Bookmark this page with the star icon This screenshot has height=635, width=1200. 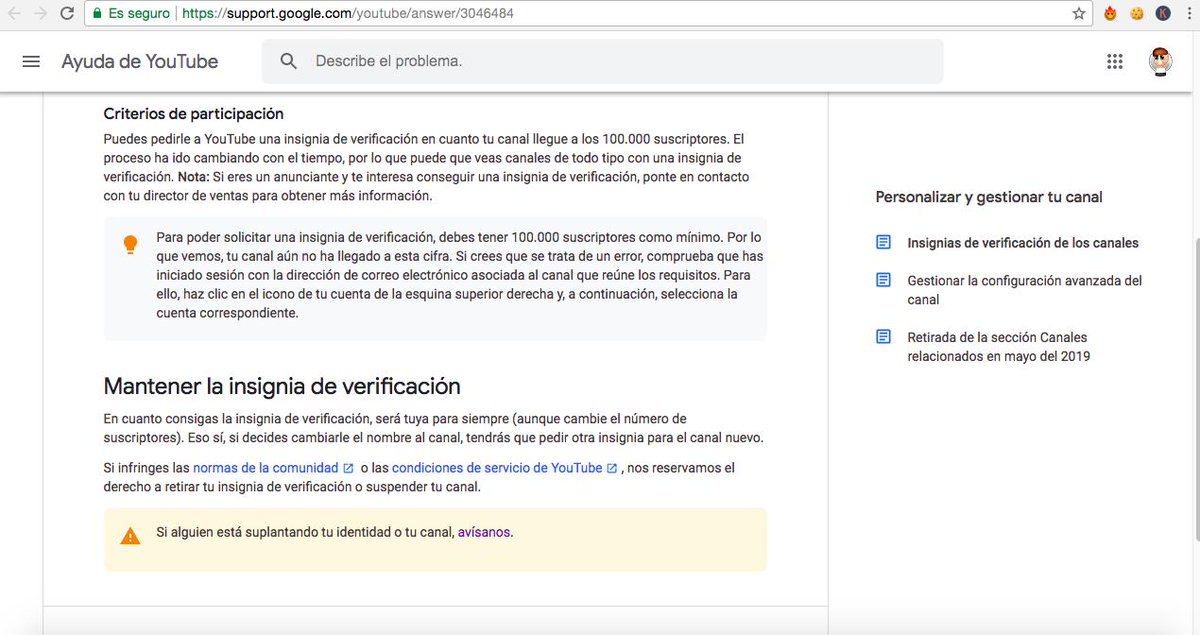point(1079,14)
